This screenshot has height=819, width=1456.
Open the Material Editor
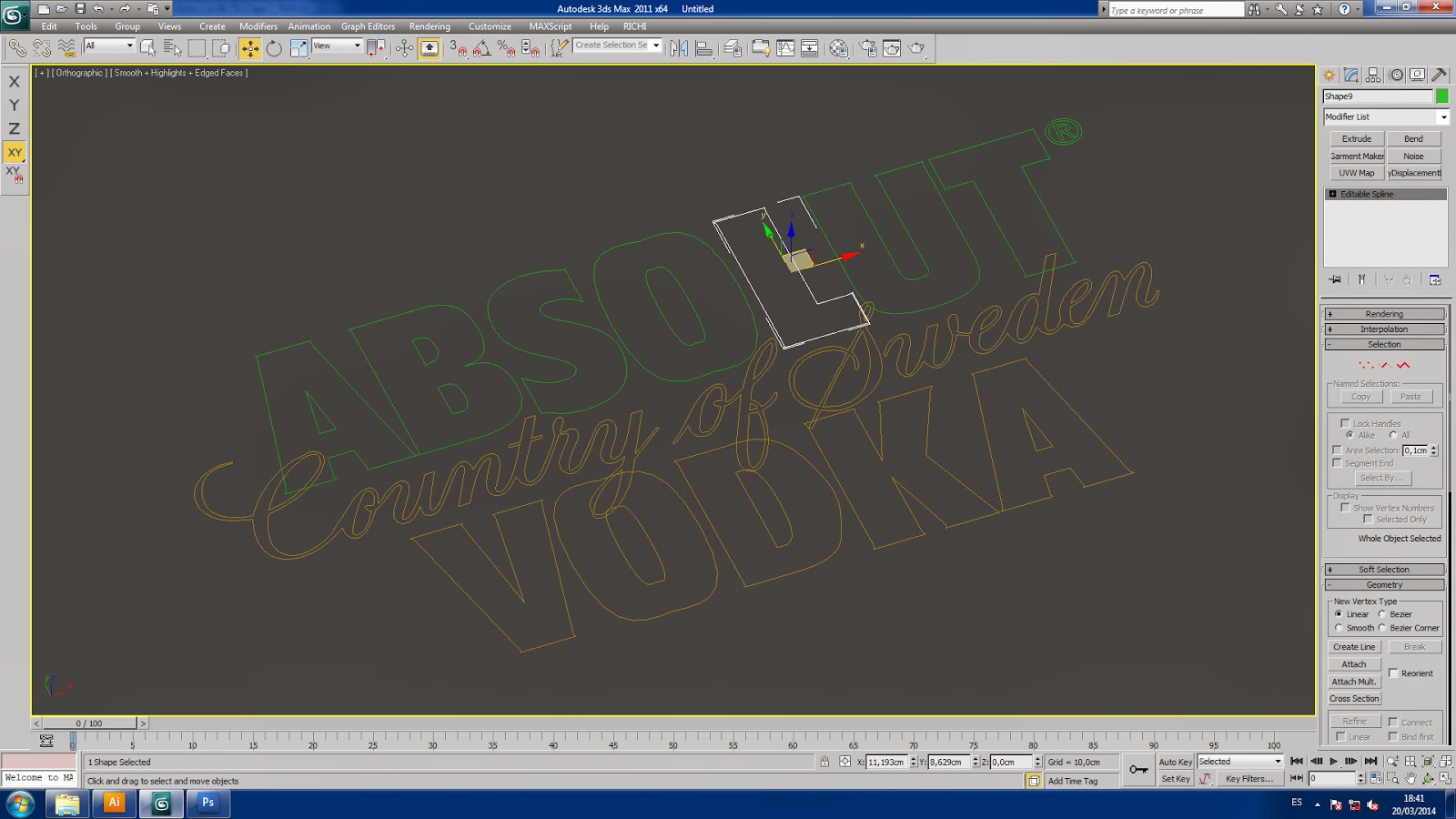click(x=837, y=47)
